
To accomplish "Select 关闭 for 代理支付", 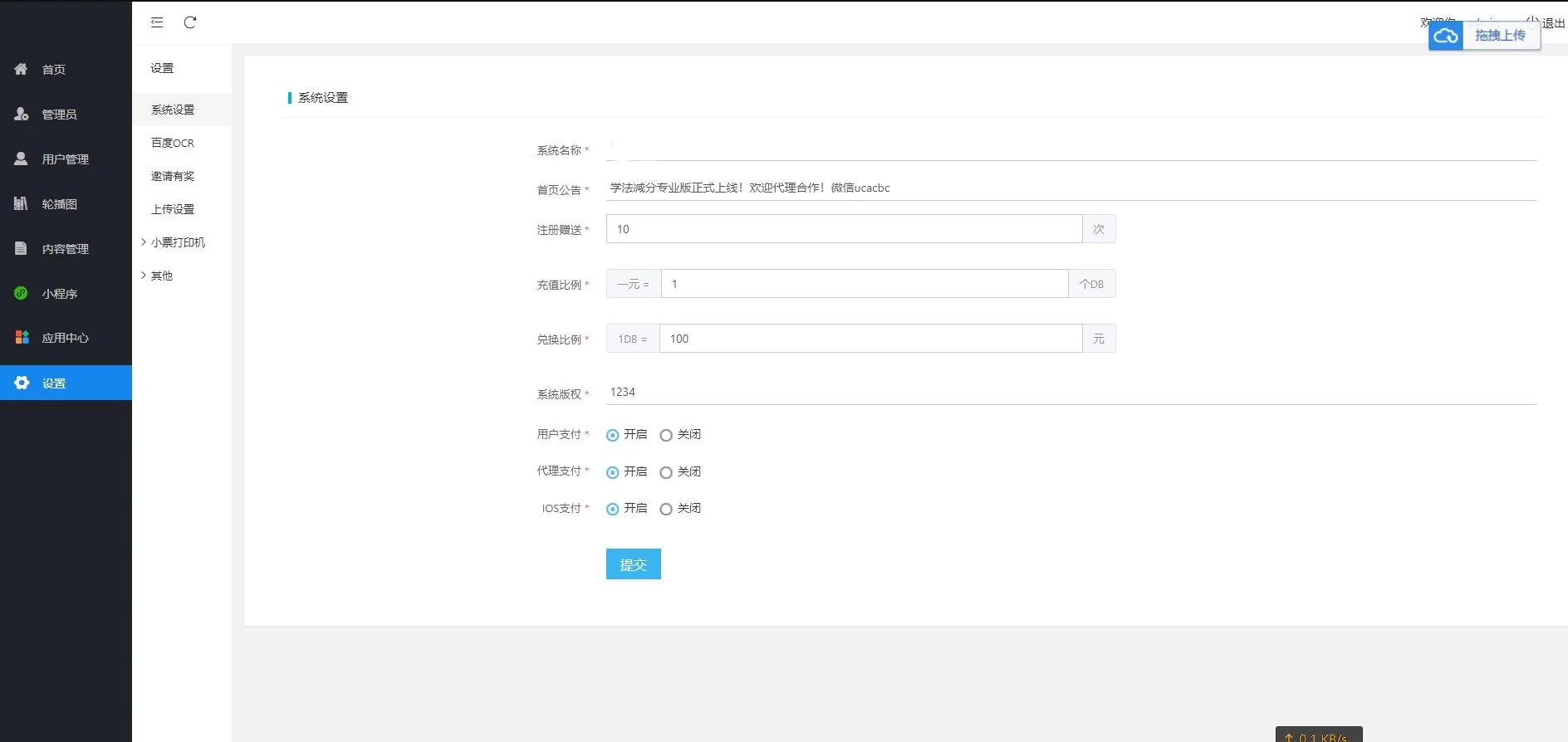I will 666,472.
